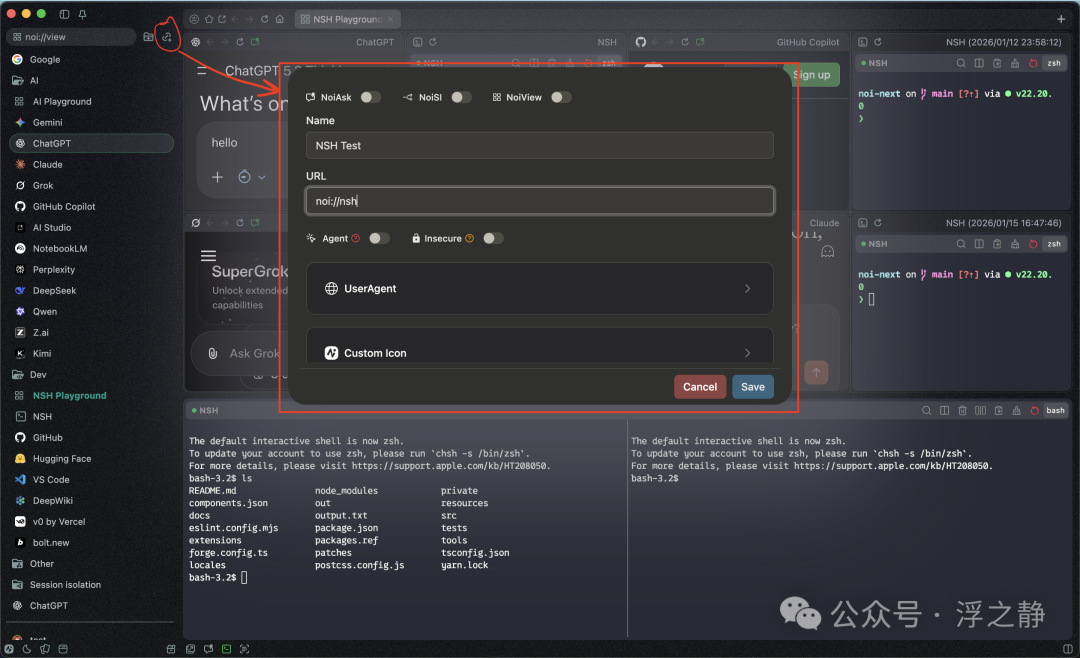The image size is (1080, 658).
Task: Enable the NoiAsk toggle
Action: 370,97
